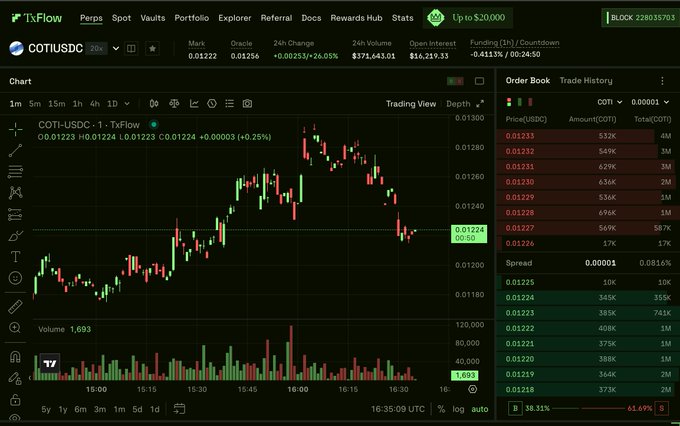
Task: Open the Stats page
Action: tap(402, 18)
